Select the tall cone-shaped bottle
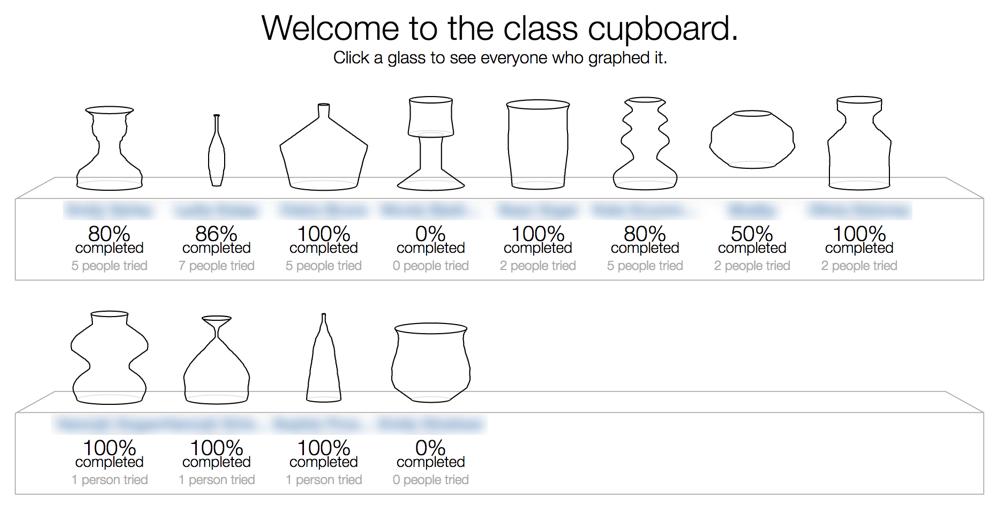The image size is (1000, 510). point(323,359)
